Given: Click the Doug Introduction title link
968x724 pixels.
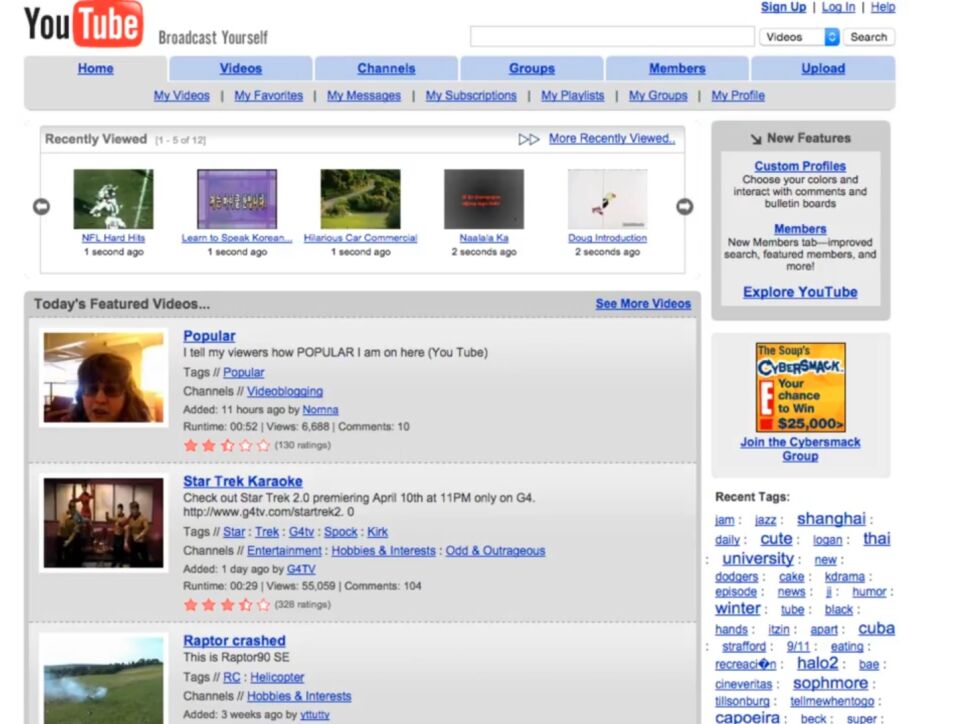Looking at the screenshot, I should pos(607,238).
